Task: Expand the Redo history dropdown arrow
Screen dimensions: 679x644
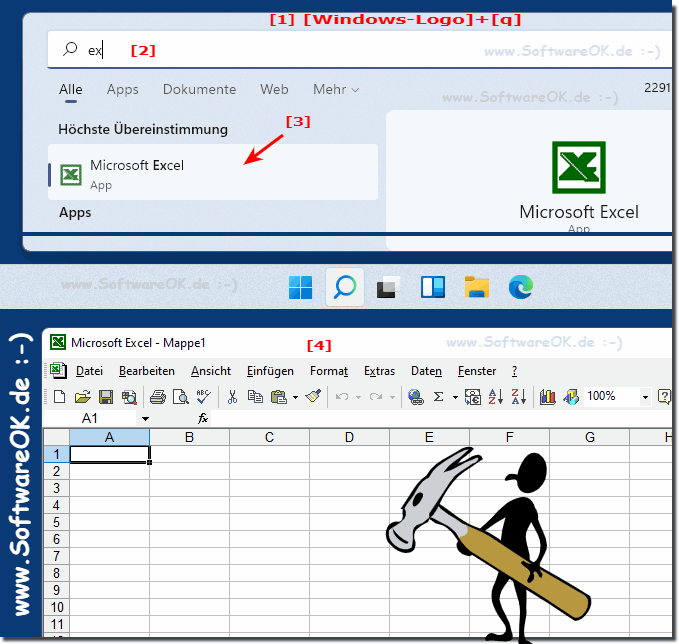Action: point(392,397)
